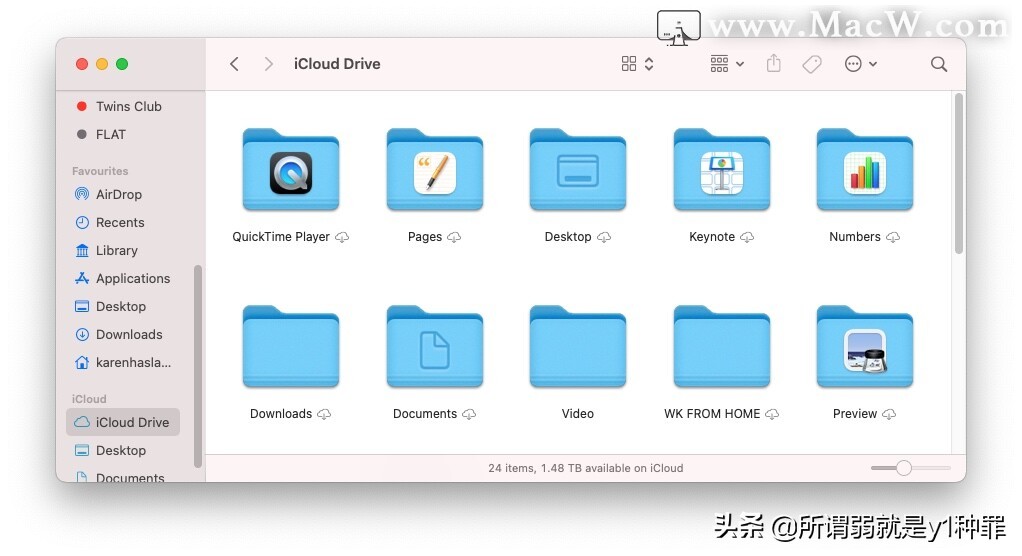Click the '24 items, 1.48 TB available' status text
This screenshot has height=556, width=1022.
point(585,468)
